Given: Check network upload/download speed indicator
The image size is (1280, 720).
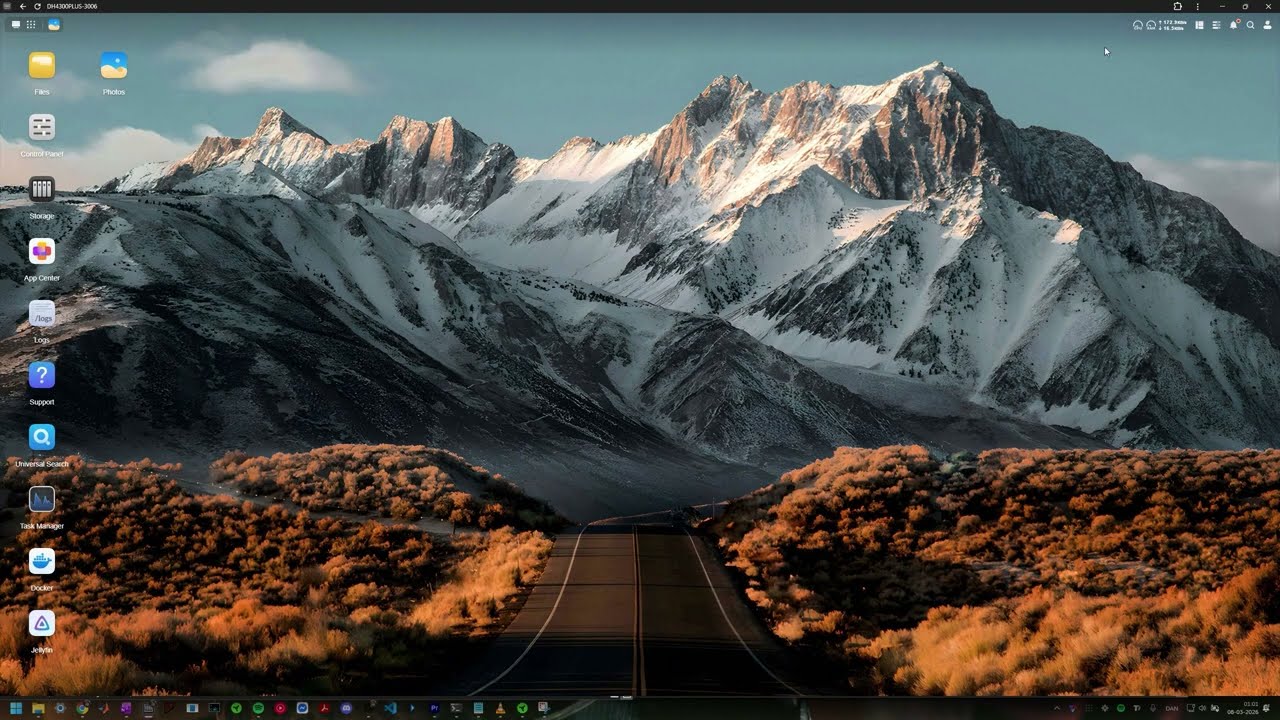Looking at the screenshot, I should point(1173,25).
